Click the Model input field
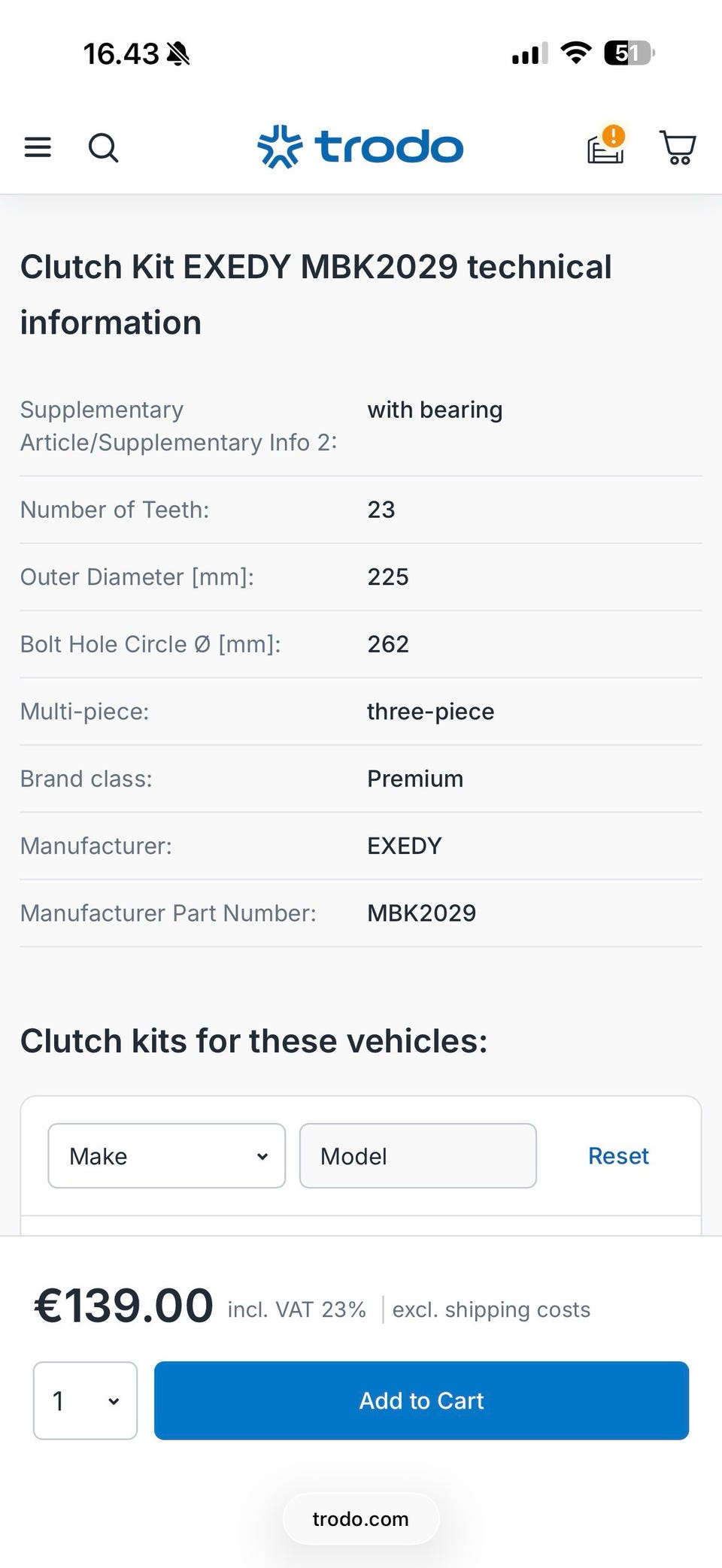The image size is (722, 1568). click(x=418, y=1156)
